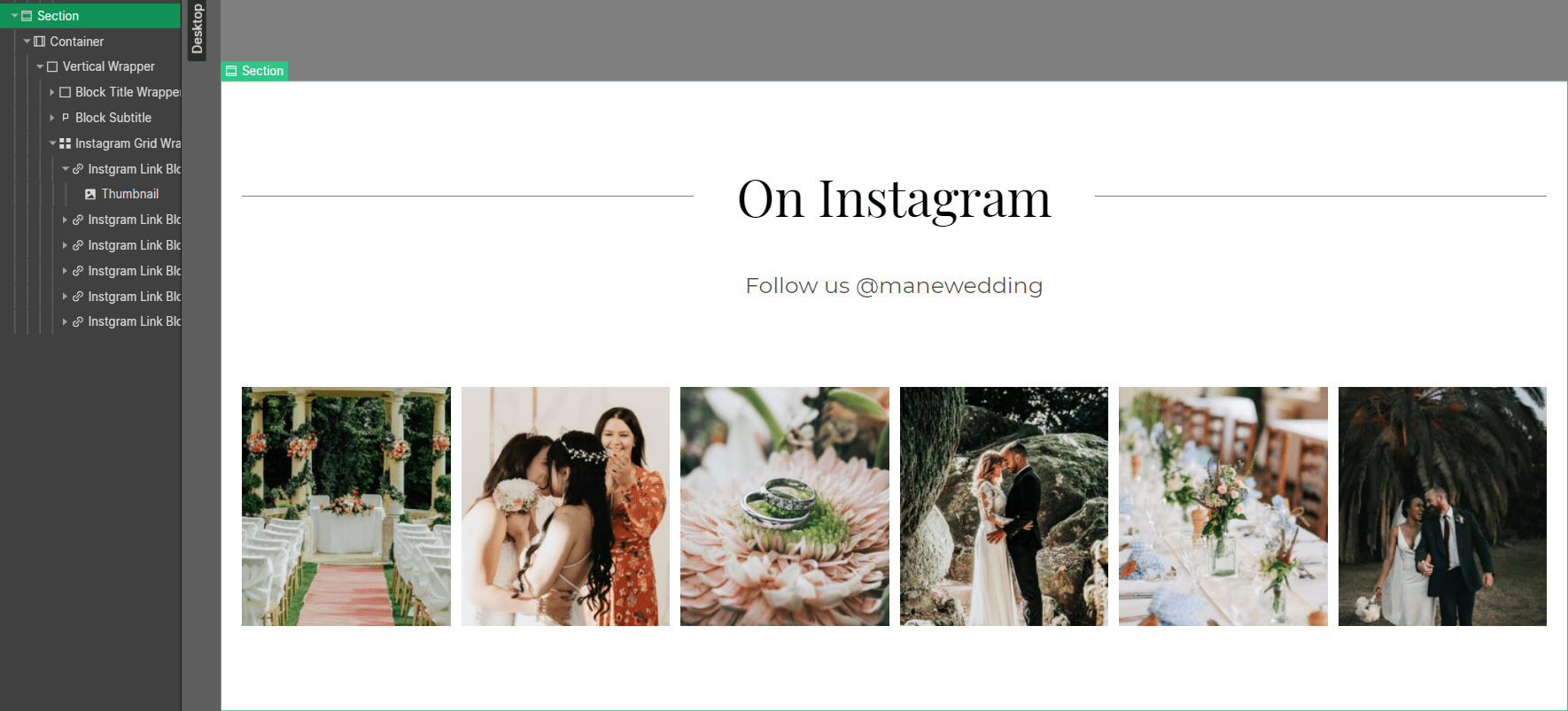The width and height of the screenshot is (1568, 711).
Task: Expand the last Instgram Link Block node
Action: point(65,322)
